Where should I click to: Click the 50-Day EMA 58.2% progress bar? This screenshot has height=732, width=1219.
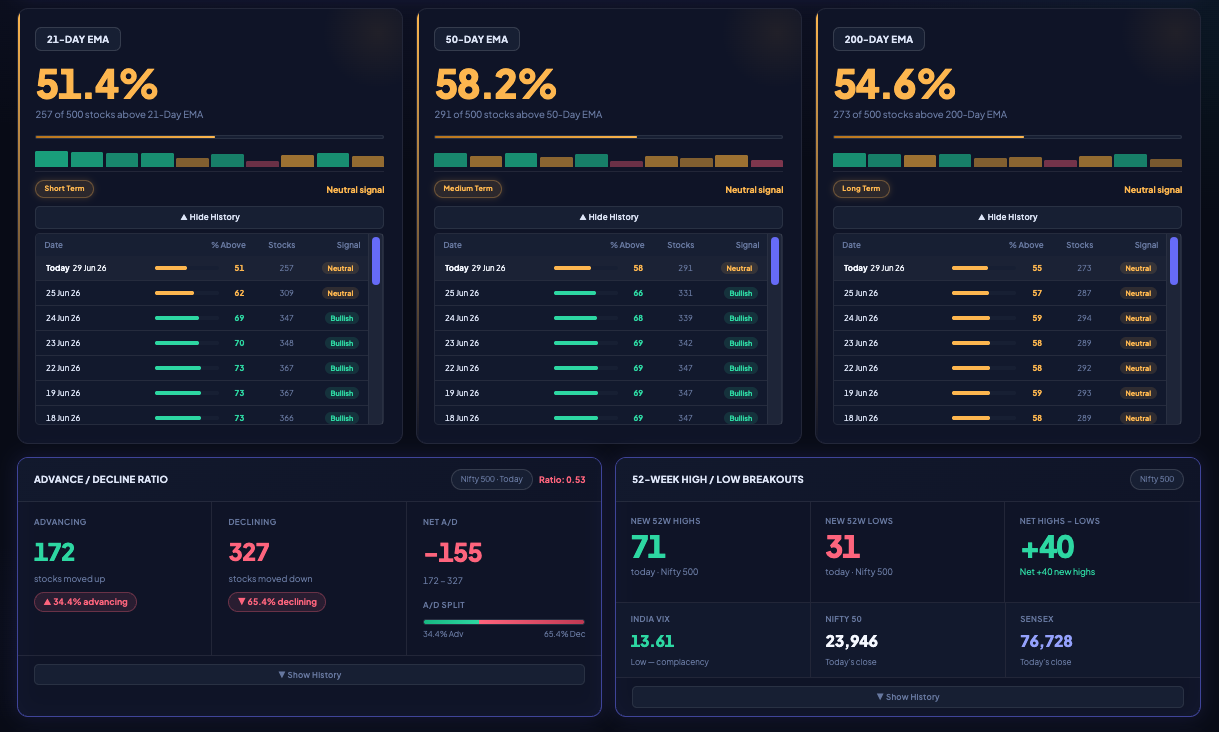point(608,137)
